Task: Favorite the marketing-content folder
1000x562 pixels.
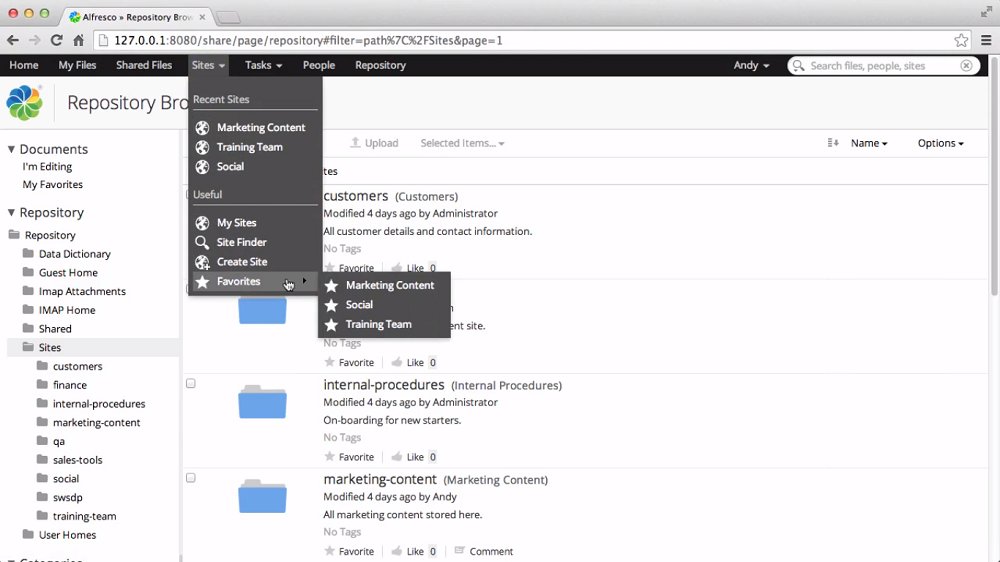Action: click(349, 551)
